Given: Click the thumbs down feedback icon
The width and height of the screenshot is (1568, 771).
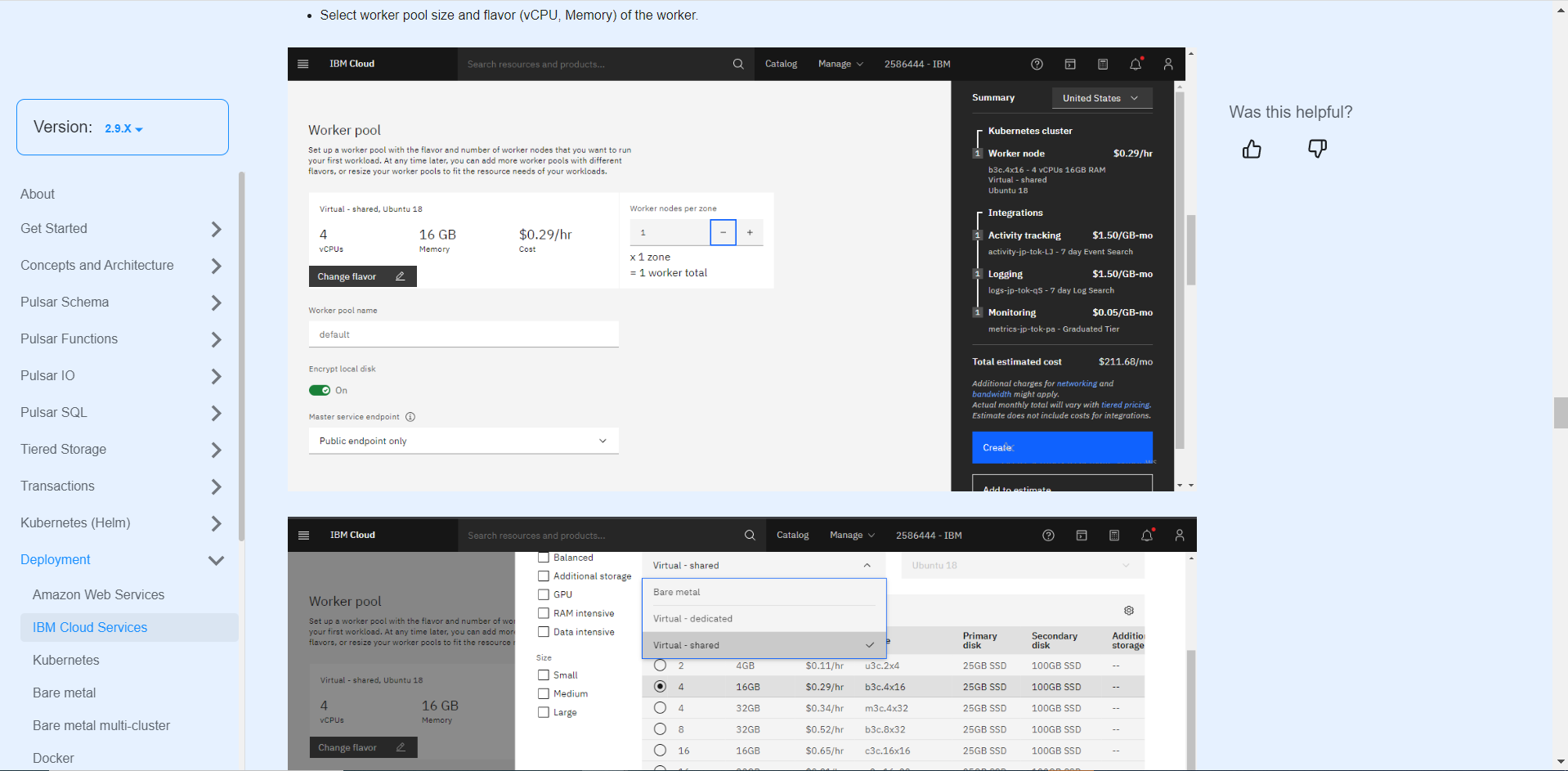Looking at the screenshot, I should tap(1317, 149).
